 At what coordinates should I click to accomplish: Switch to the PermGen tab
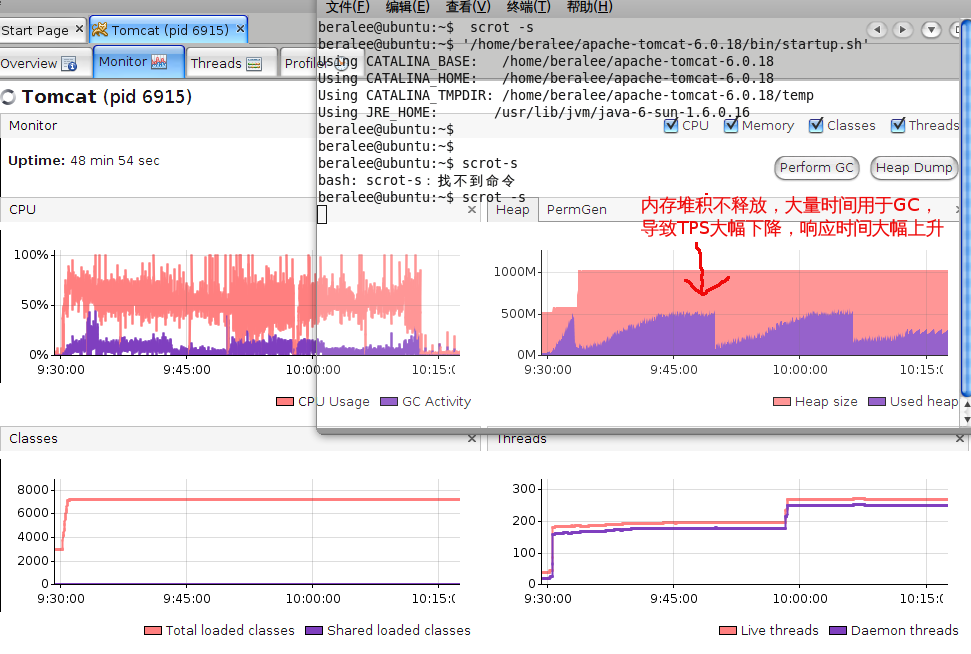point(576,210)
